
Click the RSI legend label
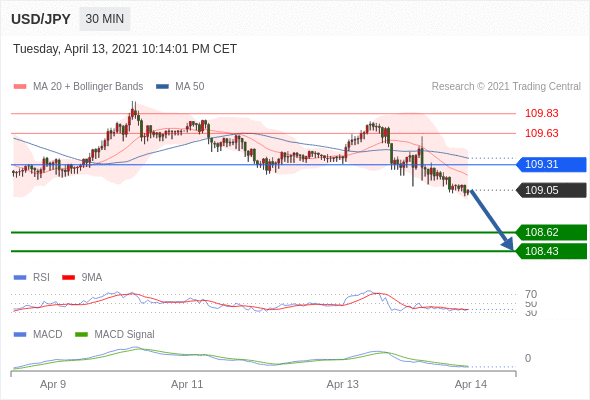[x=41, y=278]
